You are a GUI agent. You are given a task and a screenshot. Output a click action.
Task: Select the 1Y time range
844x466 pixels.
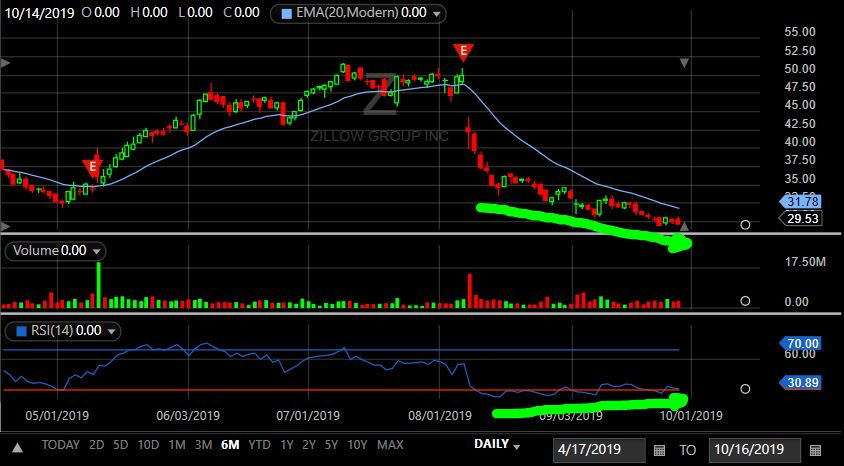pyautogui.click(x=287, y=445)
